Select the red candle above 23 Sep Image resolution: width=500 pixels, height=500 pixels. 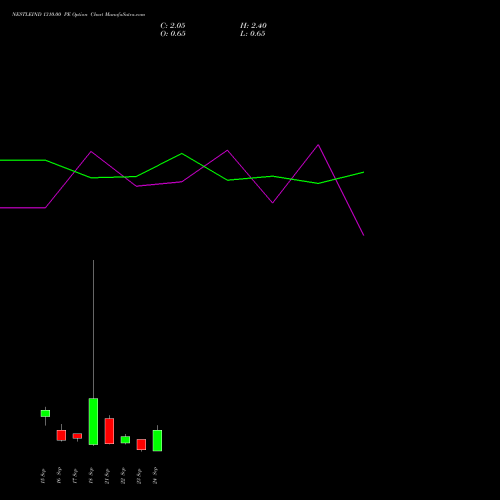[x=141, y=444]
